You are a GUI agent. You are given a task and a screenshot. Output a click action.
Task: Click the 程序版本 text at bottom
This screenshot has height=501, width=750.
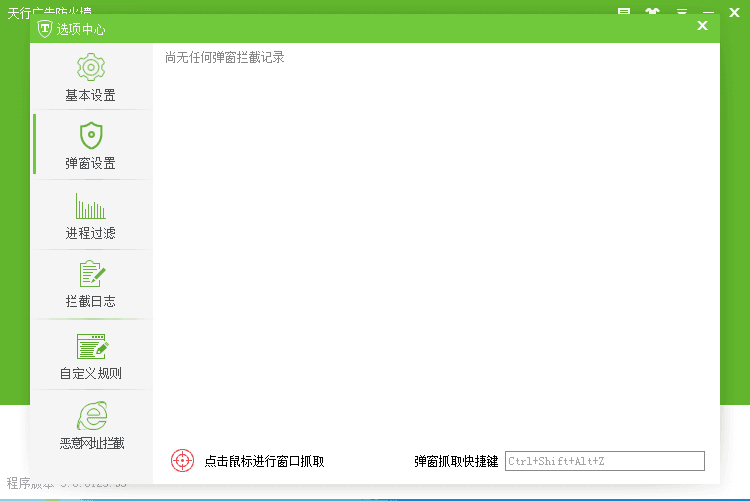click(x=20, y=483)
